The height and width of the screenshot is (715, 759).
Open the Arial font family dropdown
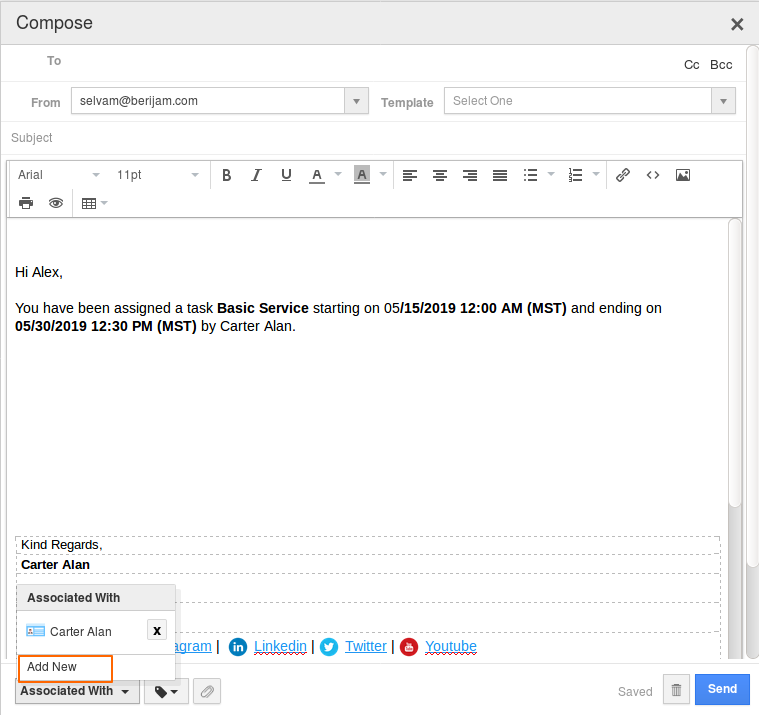[59, 175]
